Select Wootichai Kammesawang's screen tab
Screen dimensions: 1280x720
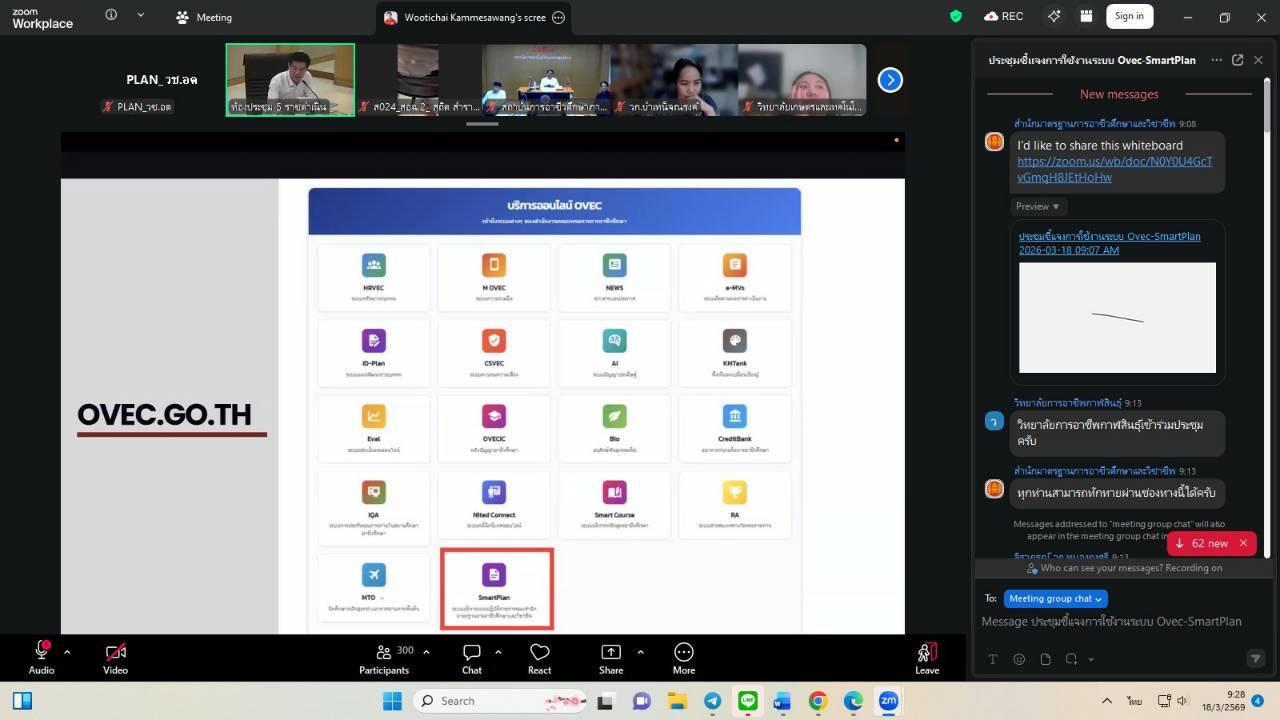[x=465, y=17]
